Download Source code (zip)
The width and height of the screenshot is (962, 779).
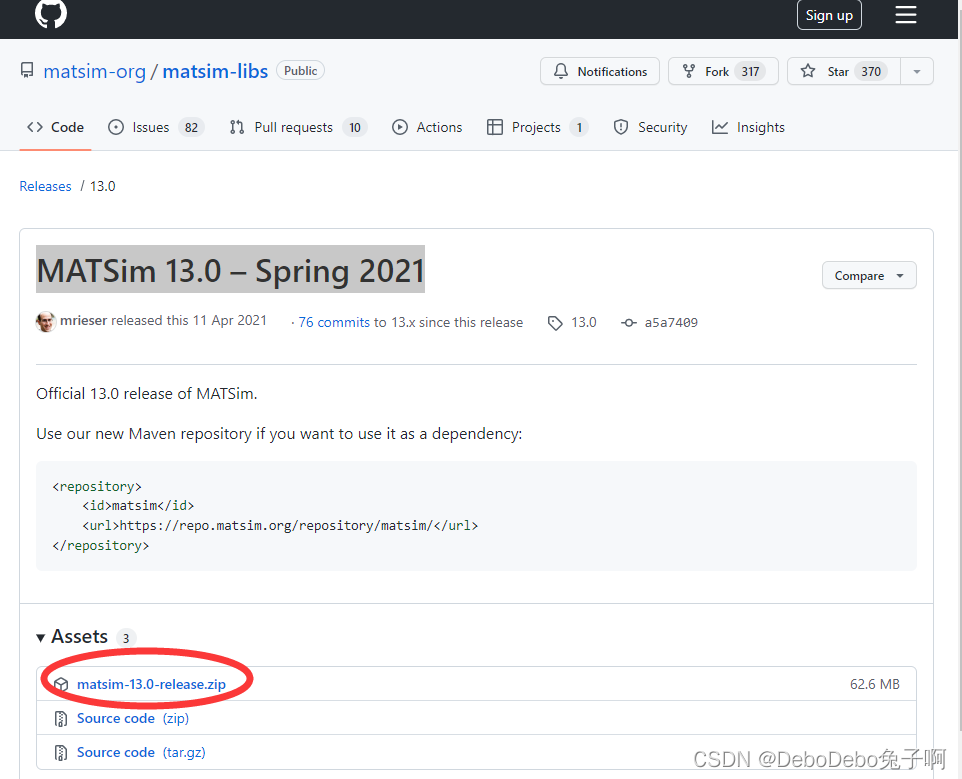click(133, 718)
